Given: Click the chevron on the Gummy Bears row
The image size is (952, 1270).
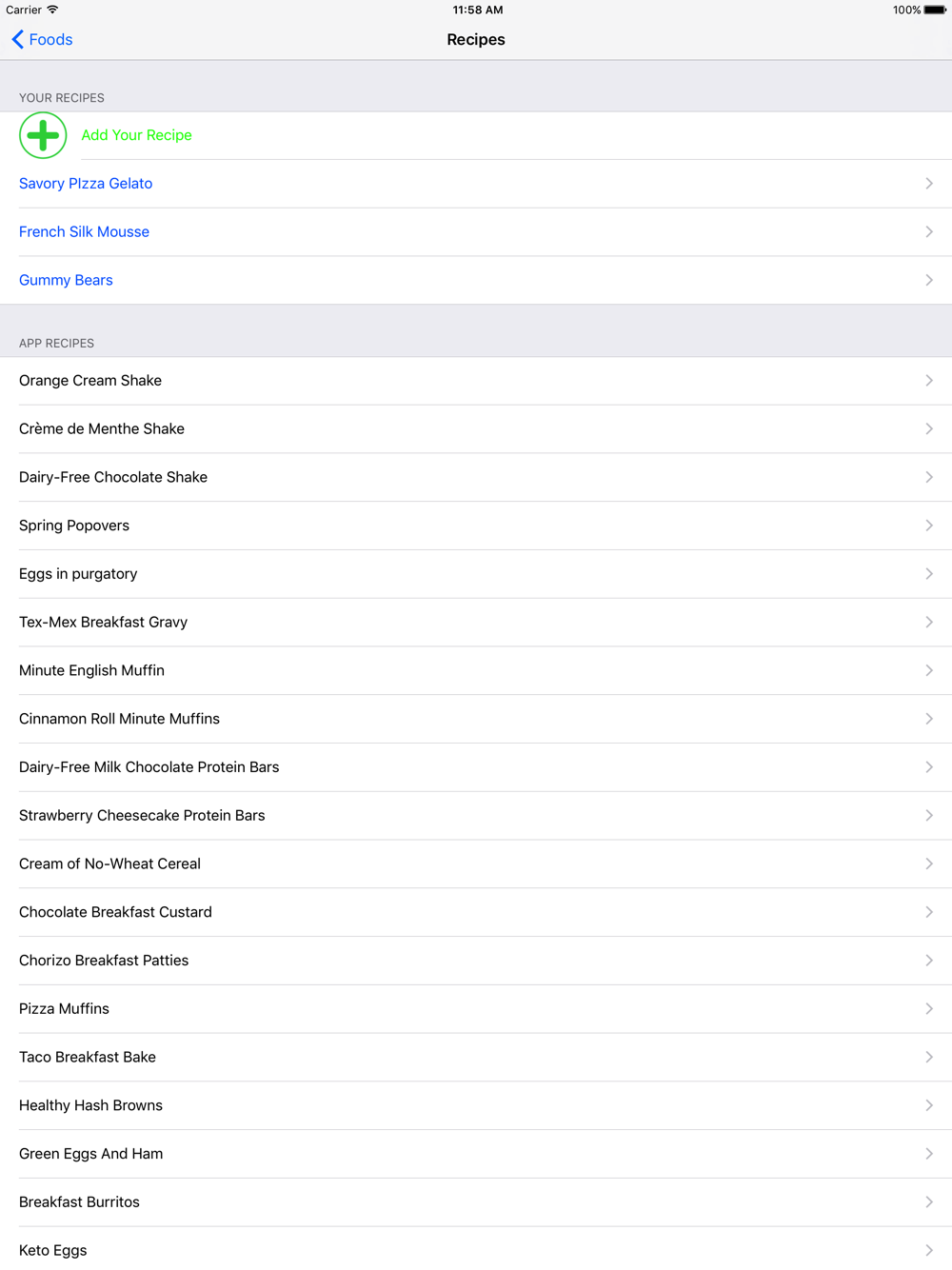Looking at the screenshot, I should [x=929, y=280].
